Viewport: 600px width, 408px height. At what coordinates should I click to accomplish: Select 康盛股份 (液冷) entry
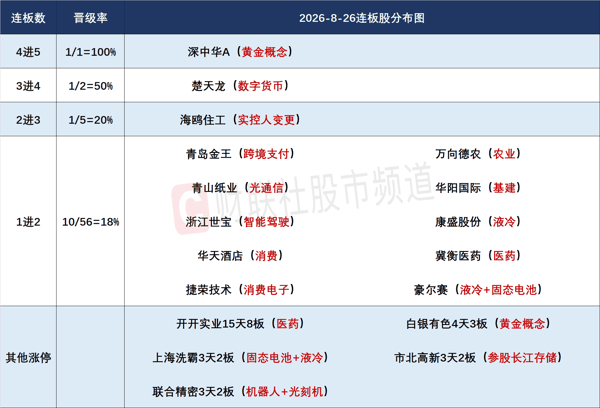click(478, 222)
